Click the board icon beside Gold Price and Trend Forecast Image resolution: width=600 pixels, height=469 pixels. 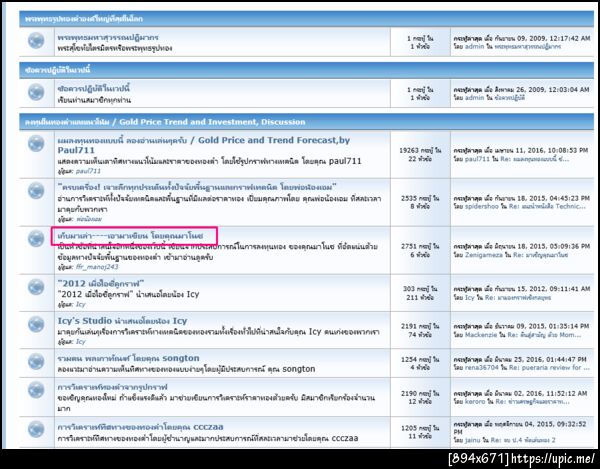36,144
